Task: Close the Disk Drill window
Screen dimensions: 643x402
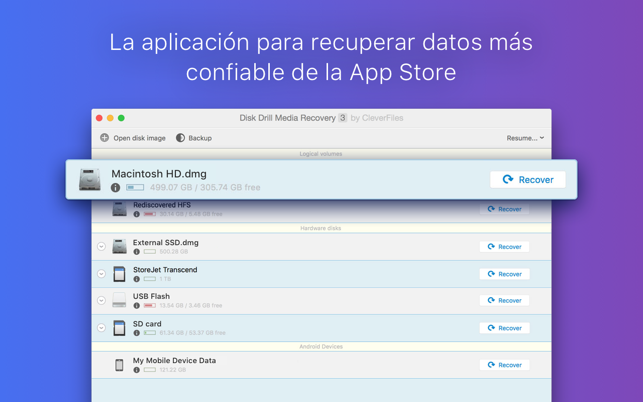Action: pyautogui.click(x=99, y=118)
